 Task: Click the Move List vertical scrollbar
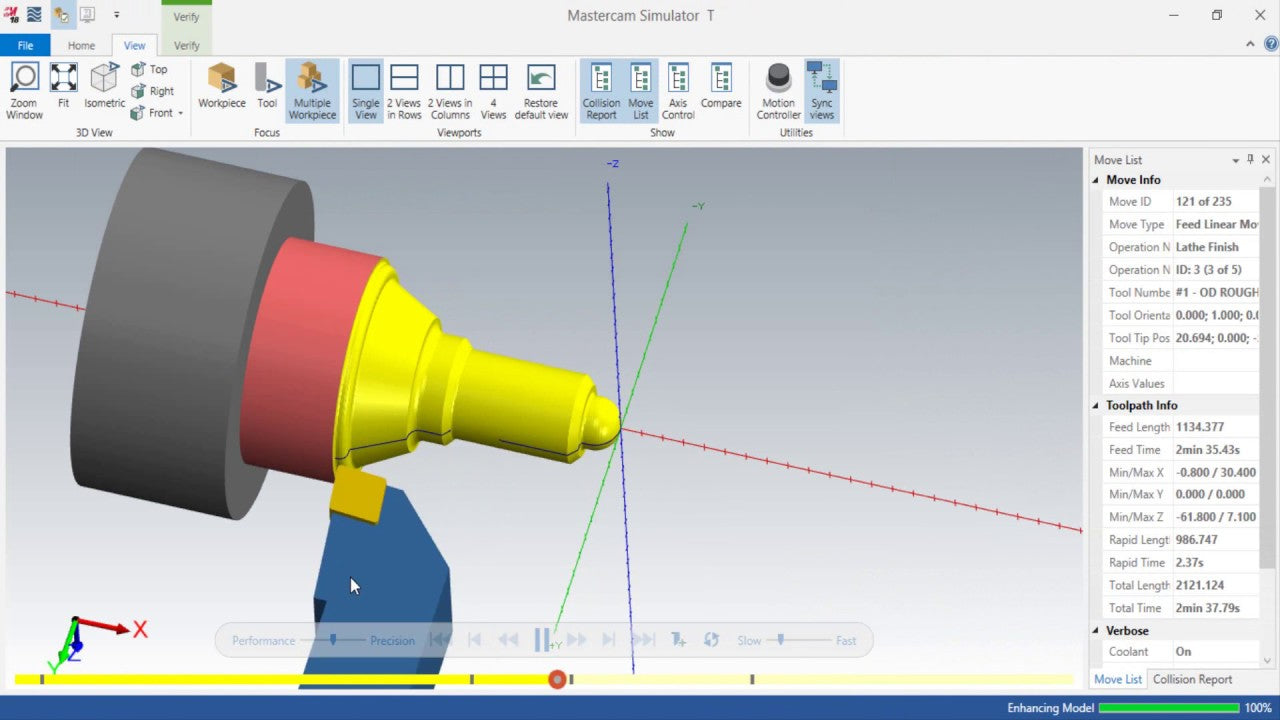pos(1268,419)
